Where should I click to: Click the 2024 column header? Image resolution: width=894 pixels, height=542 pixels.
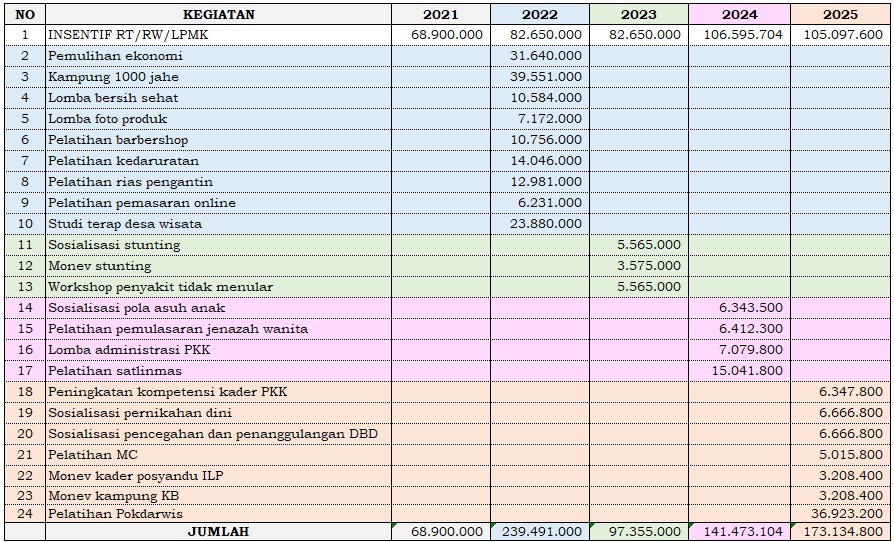click(x=739, y=14)
